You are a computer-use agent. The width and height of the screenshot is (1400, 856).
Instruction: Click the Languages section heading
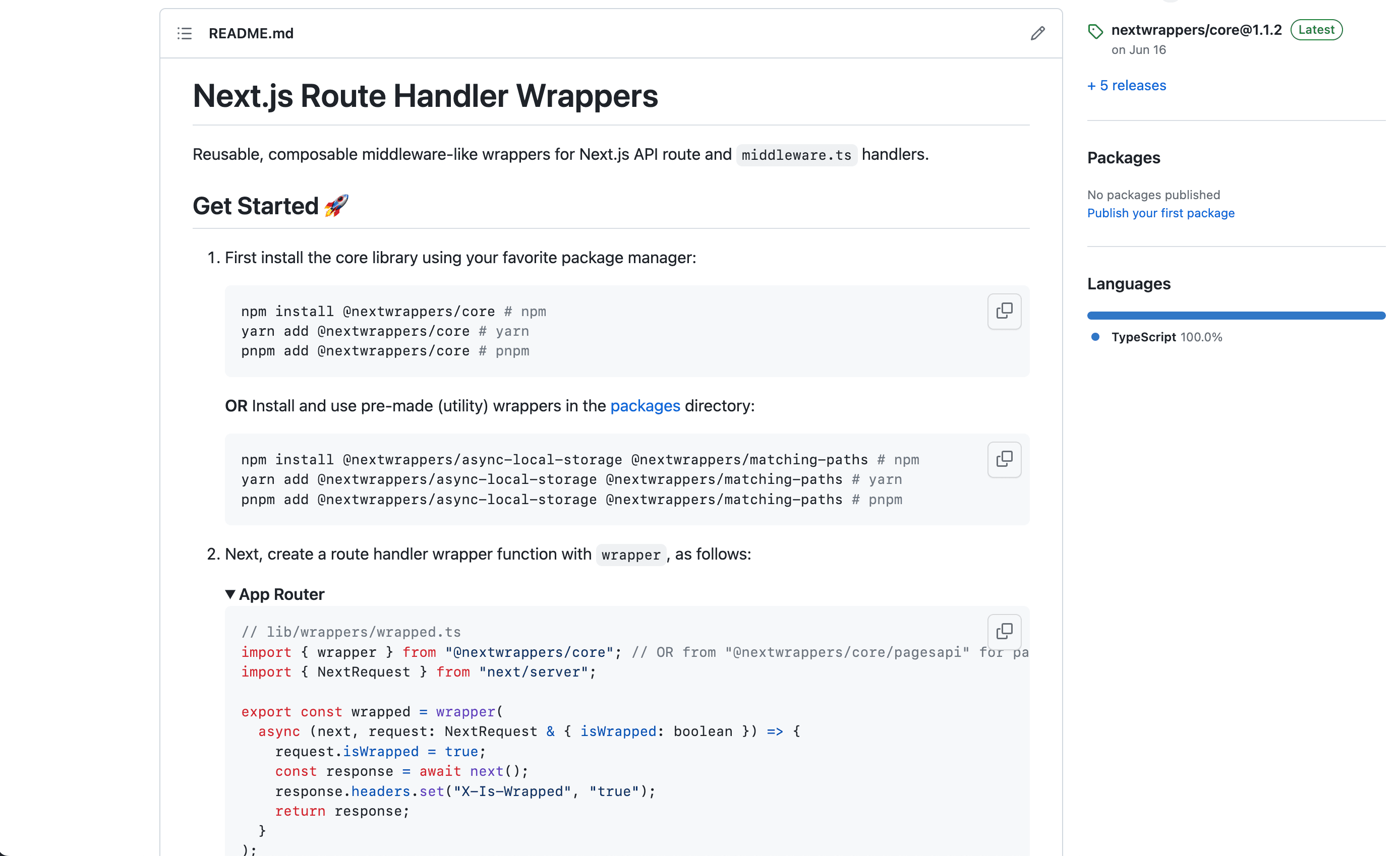coord(1129,284)
